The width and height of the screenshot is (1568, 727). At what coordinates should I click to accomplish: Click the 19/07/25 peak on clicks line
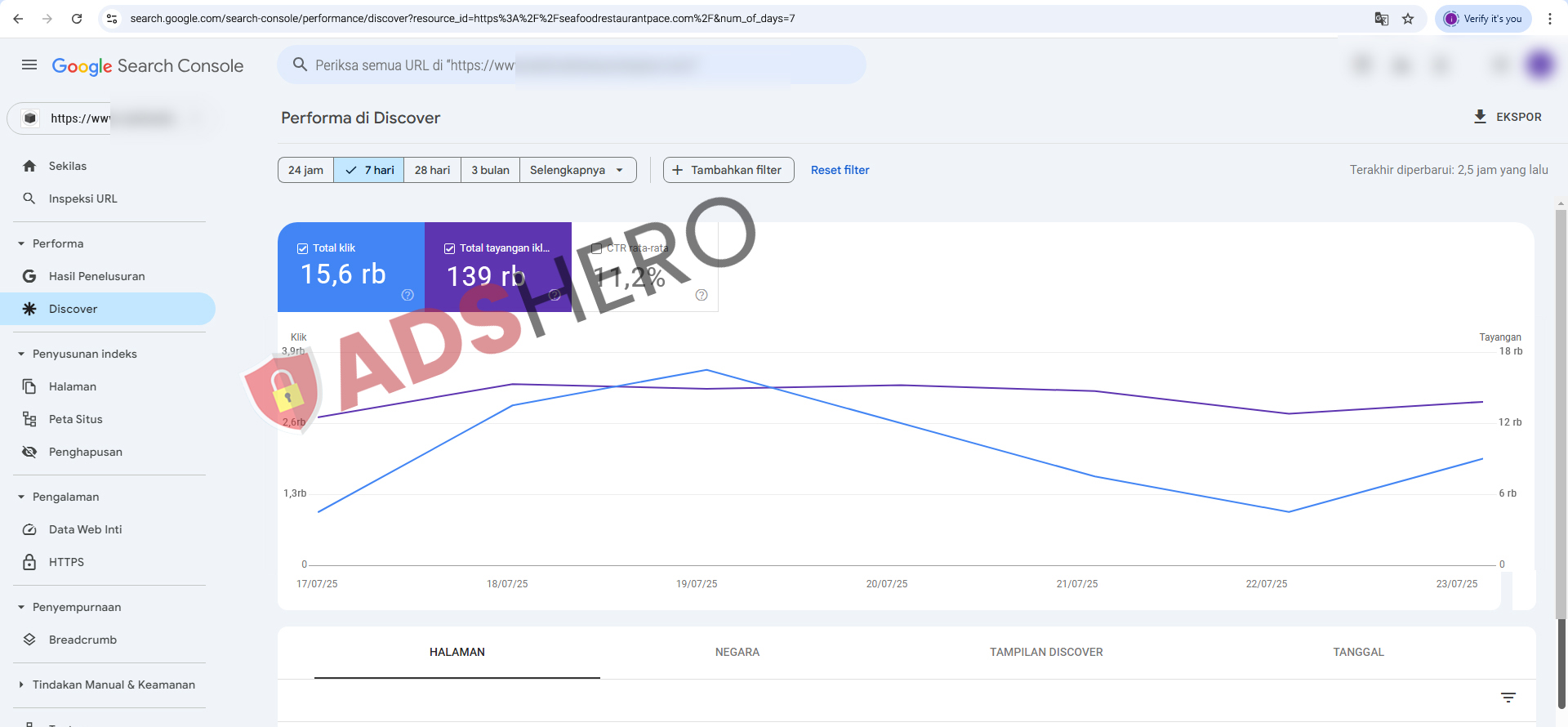[x=706, y=370]
